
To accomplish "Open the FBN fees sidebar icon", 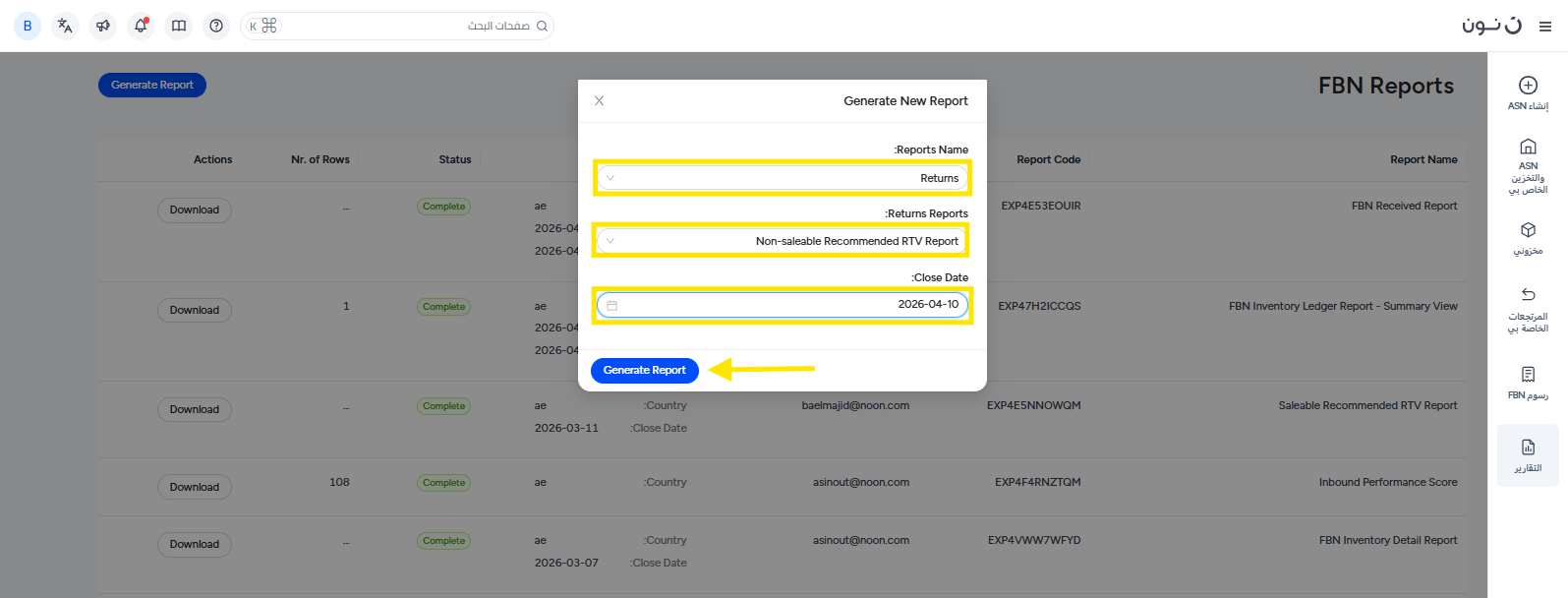I will tap(1528, 382).
